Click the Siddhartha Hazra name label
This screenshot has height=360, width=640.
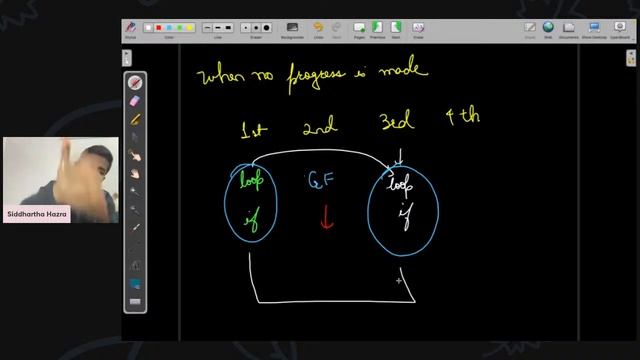[x=37, y=214]
